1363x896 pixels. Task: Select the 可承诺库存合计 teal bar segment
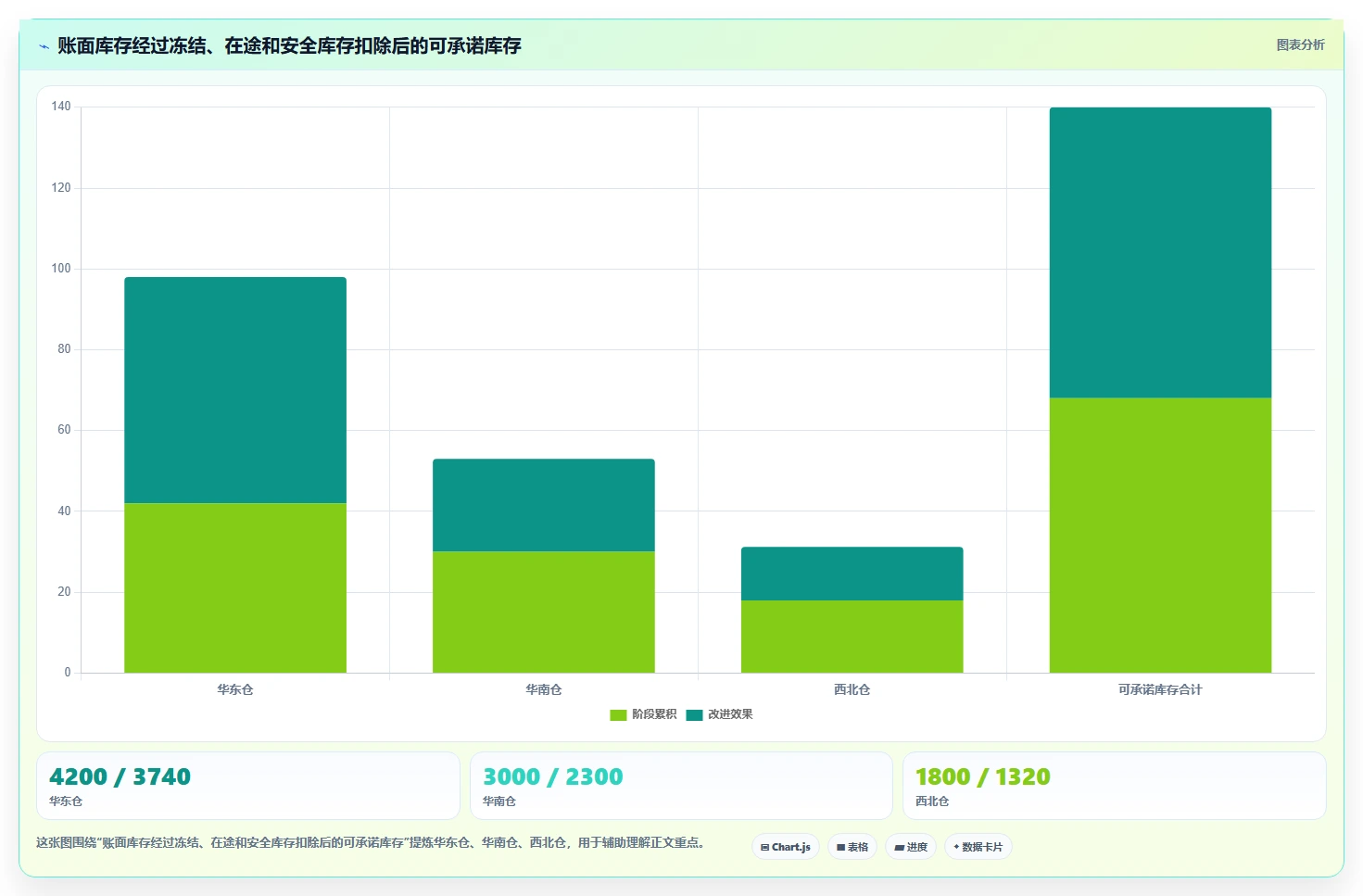(1160, 253)
